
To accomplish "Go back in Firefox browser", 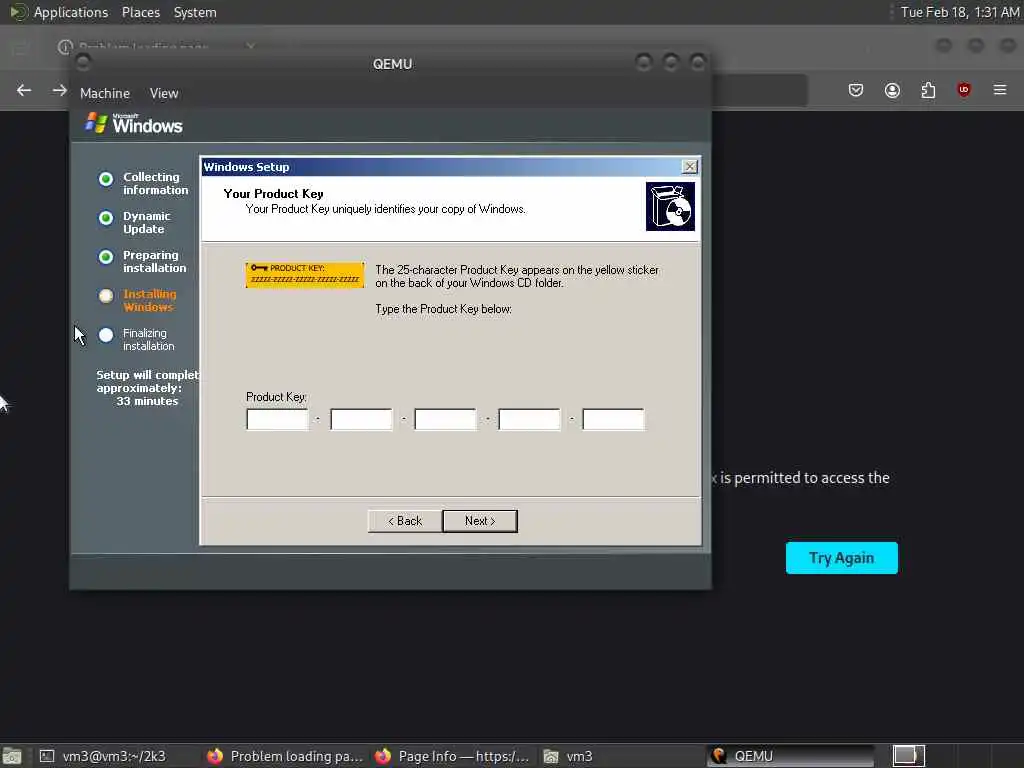I will (x=24, y=90).
